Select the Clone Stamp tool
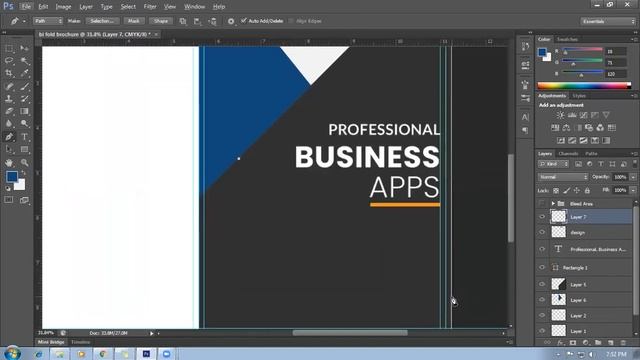The image size is (640, 360). point(9,99)
